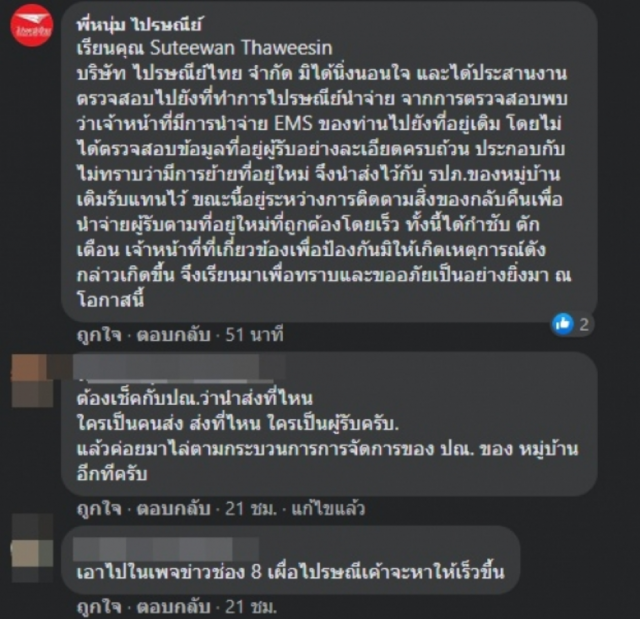Open the 51 นาที timestamp link

point(254,335)
